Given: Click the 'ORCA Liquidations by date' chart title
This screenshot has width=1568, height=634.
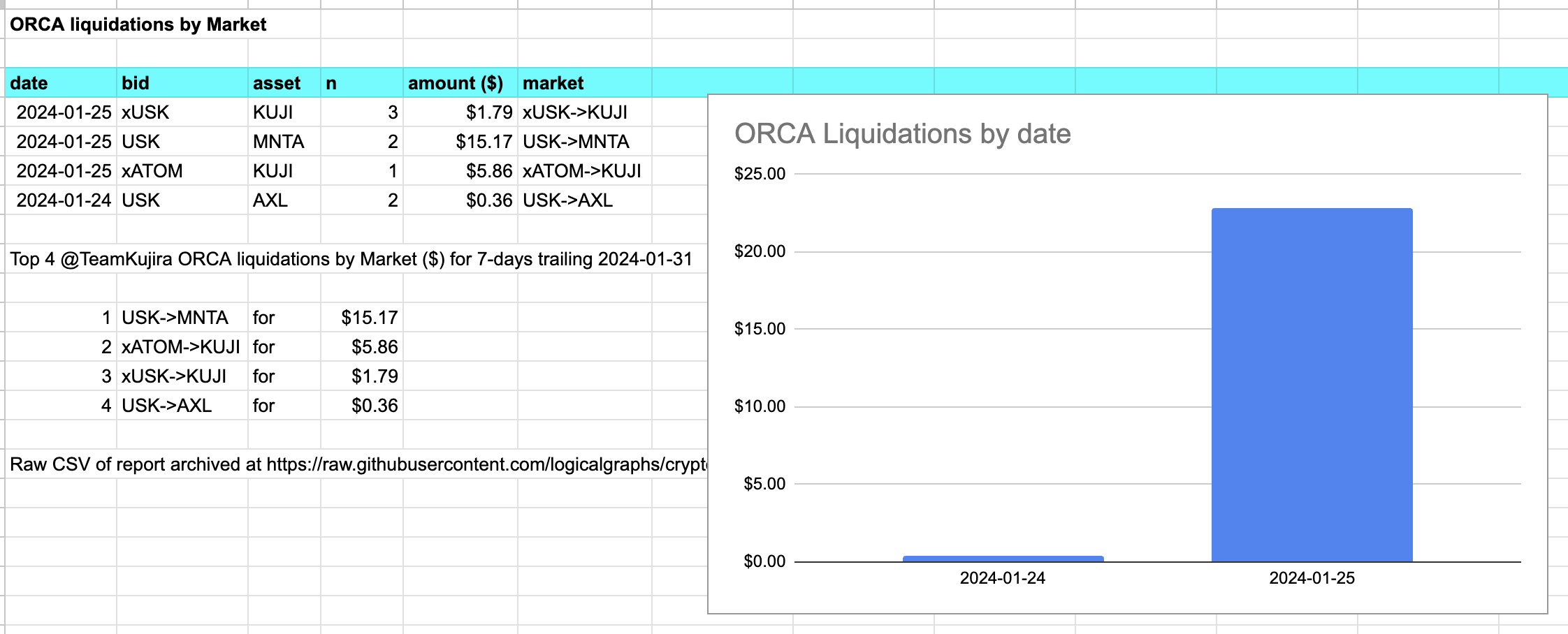Looking at the screenshot, I should pos(903,133).
